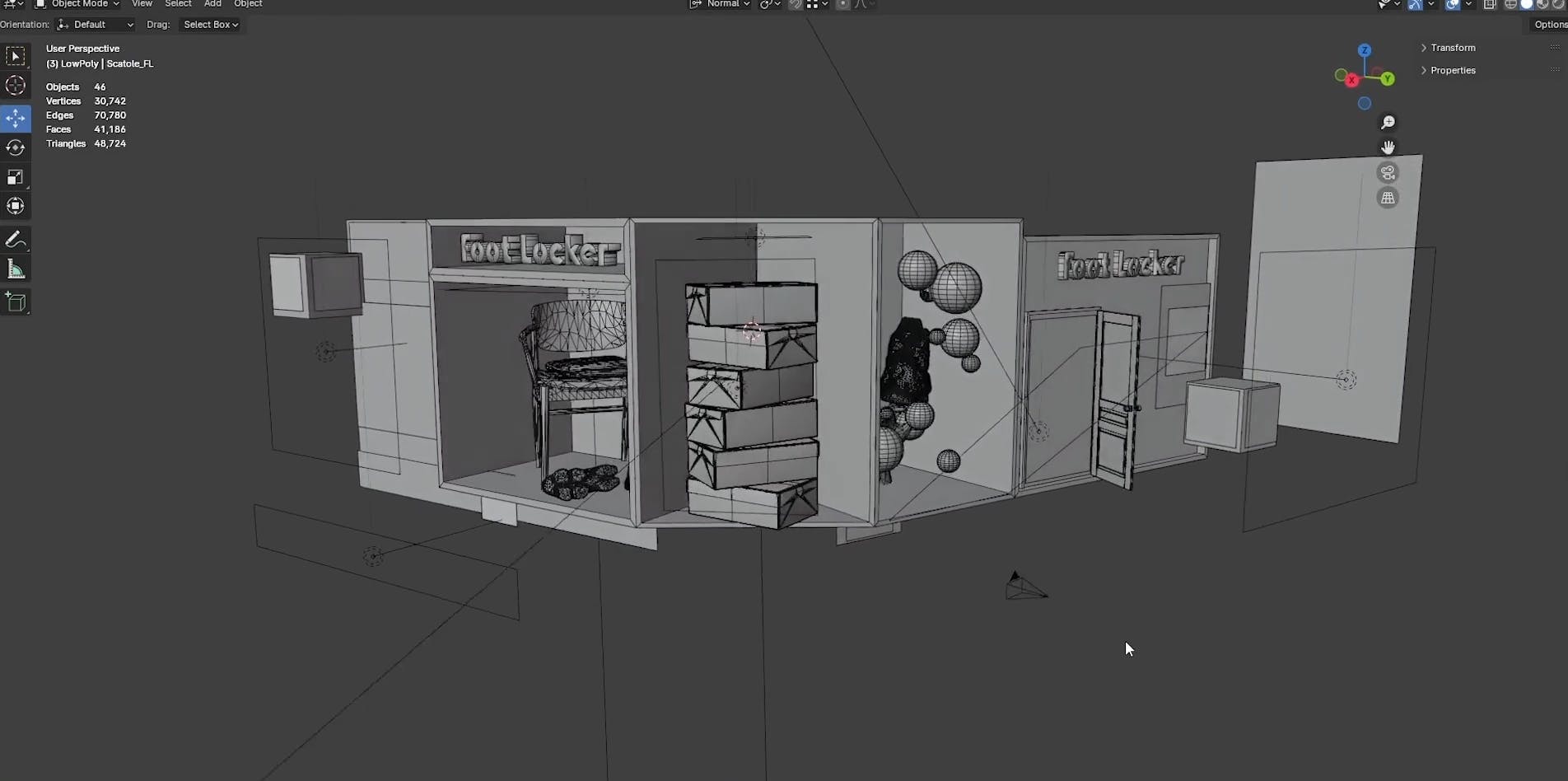Open the snapping options dropdown
The image size is (1568, 781).
coord(816,4)
